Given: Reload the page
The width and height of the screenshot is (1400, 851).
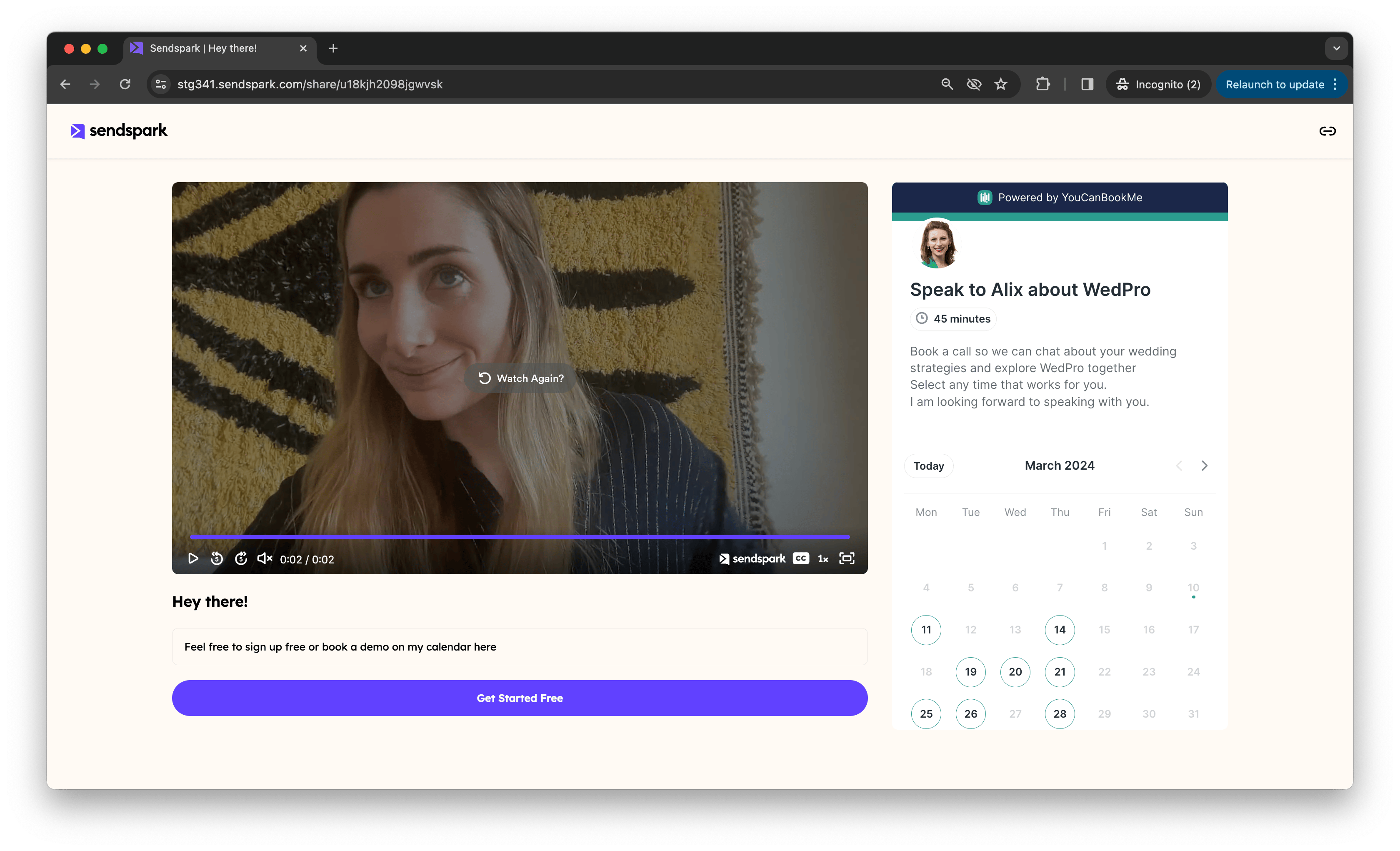Looking at the screenshot, I should coord(125,84).
